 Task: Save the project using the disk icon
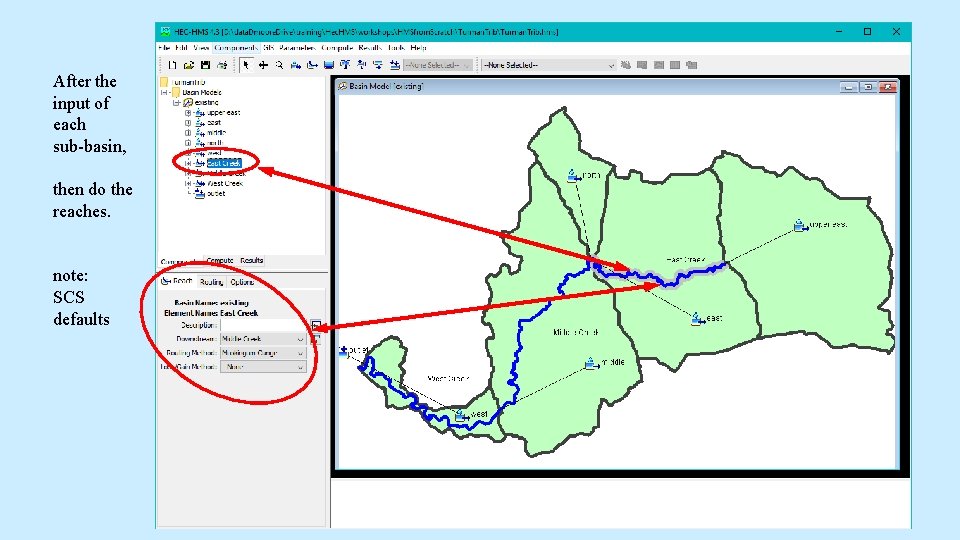[205, 65]
